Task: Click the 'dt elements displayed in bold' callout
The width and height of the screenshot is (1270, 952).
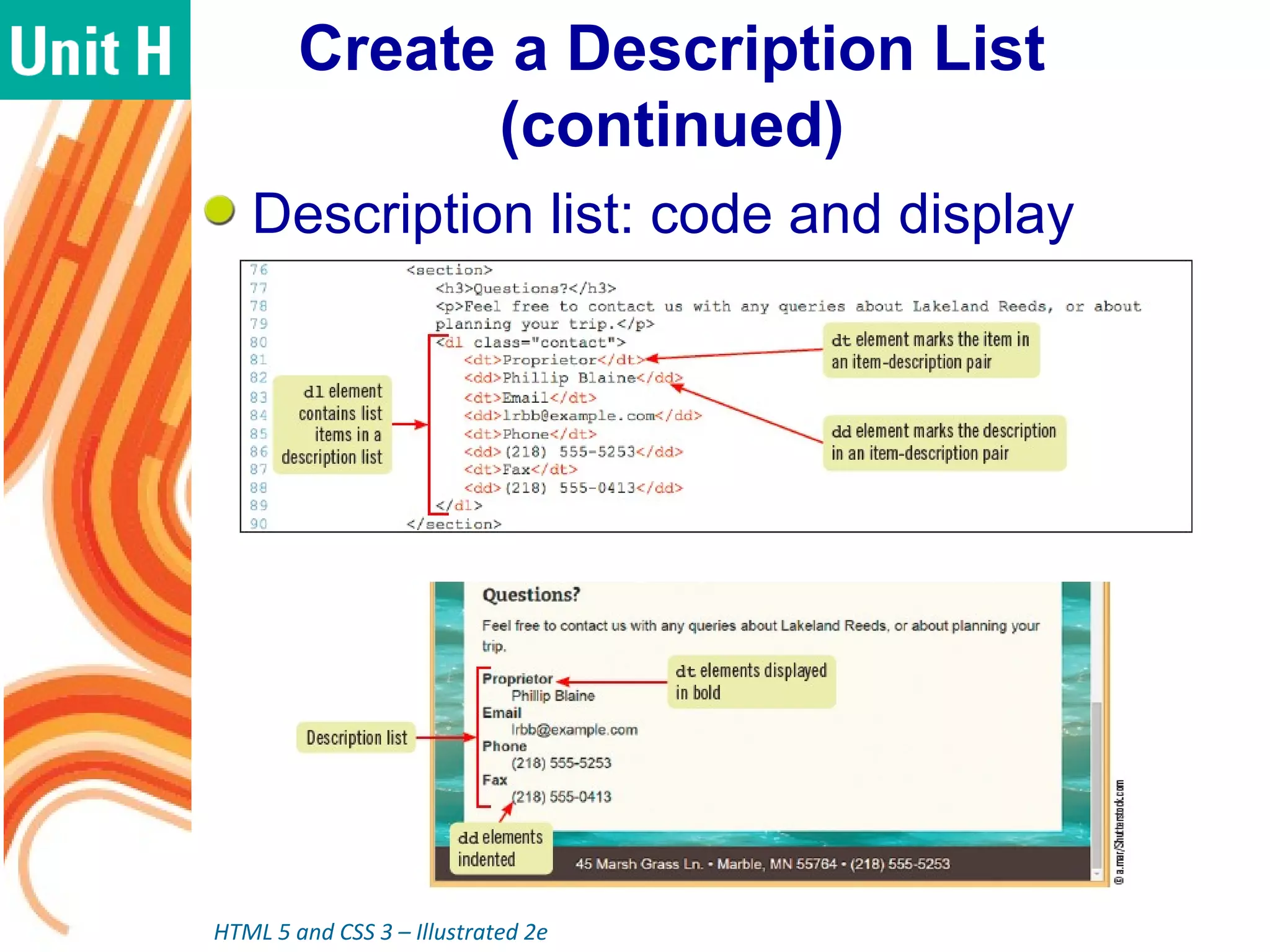Action: [x=751, y=682]
